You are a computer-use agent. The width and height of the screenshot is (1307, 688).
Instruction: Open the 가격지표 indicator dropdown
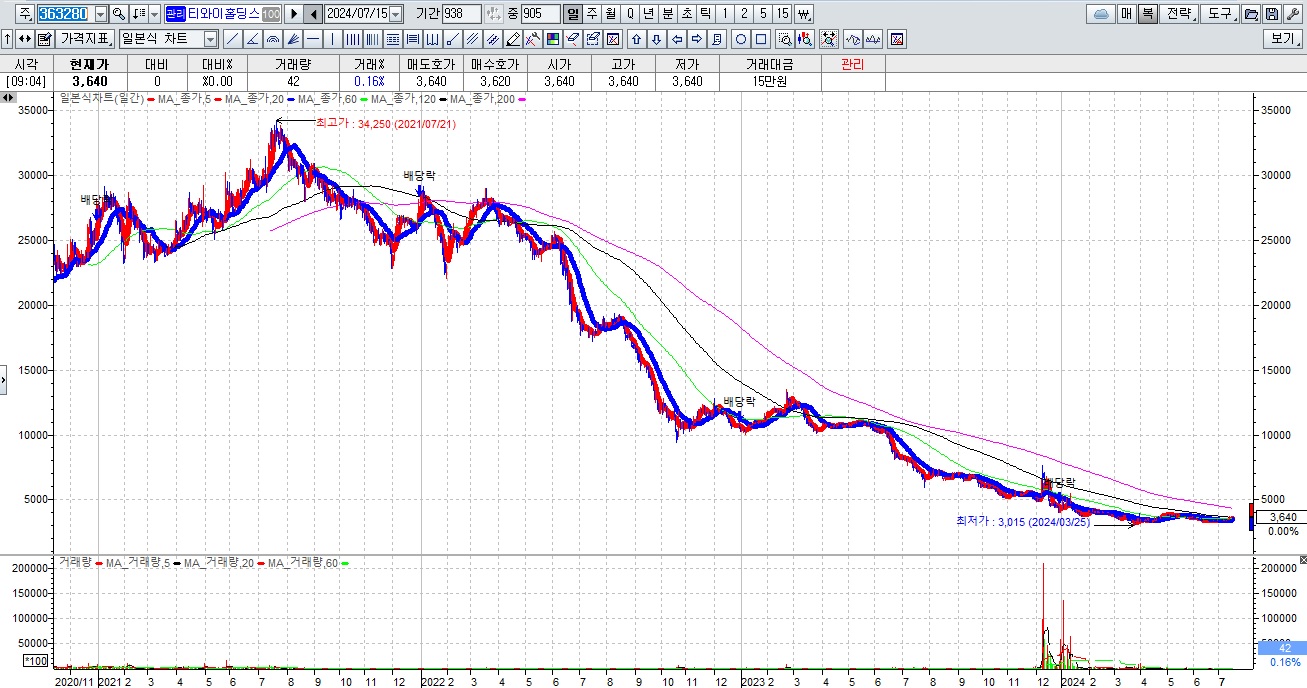tap(84, 39)
